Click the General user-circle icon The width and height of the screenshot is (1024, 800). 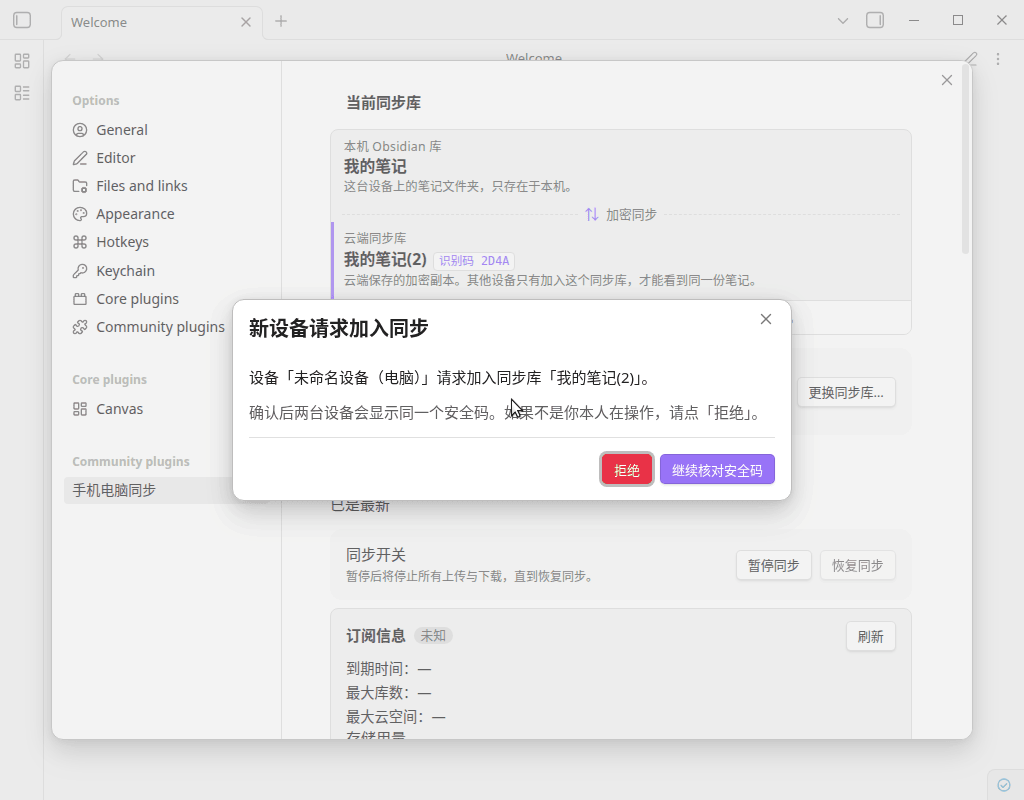click(80, 130)
